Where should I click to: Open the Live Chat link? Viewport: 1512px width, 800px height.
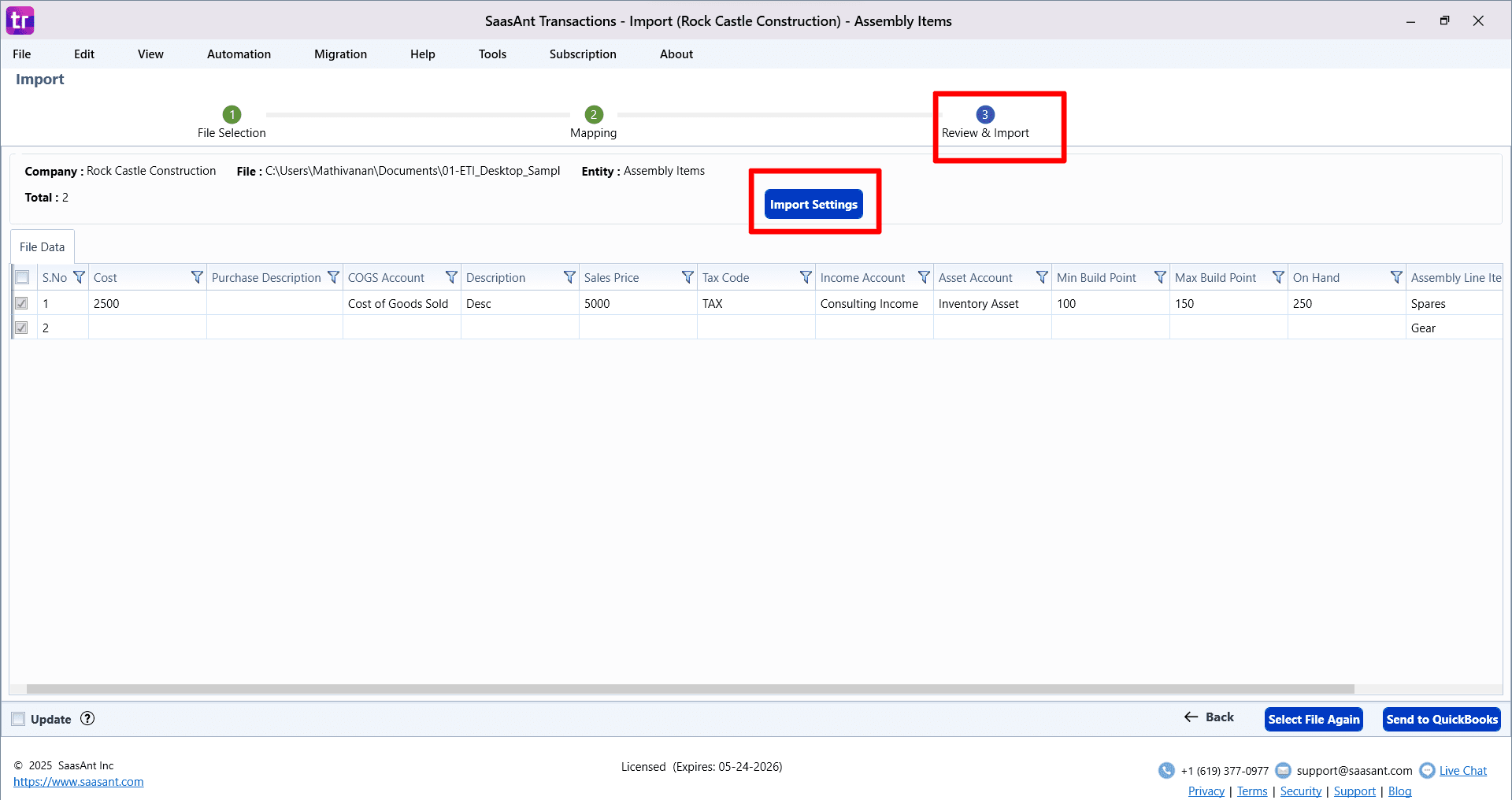[x=1463, y=771]
